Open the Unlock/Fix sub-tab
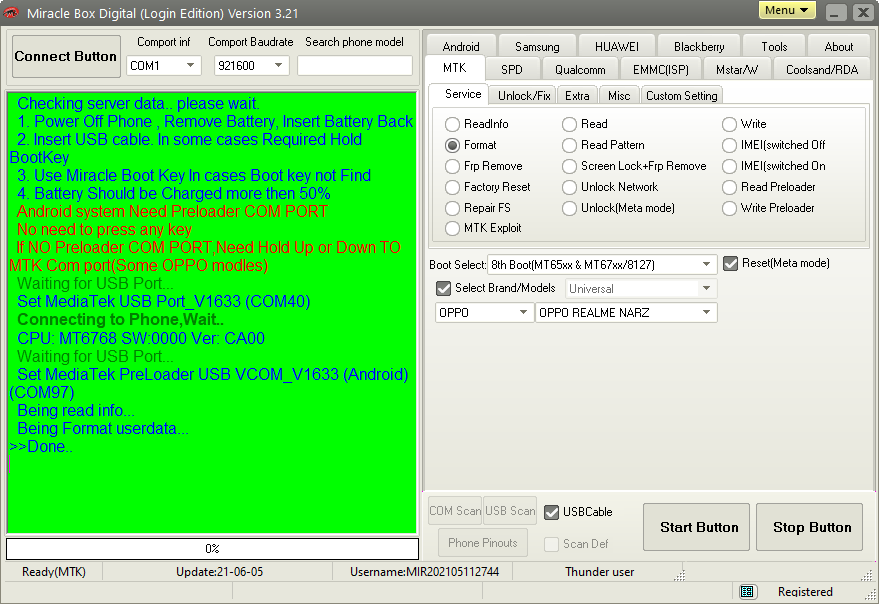This screenshot has width=879, height=604. [524, 95]
